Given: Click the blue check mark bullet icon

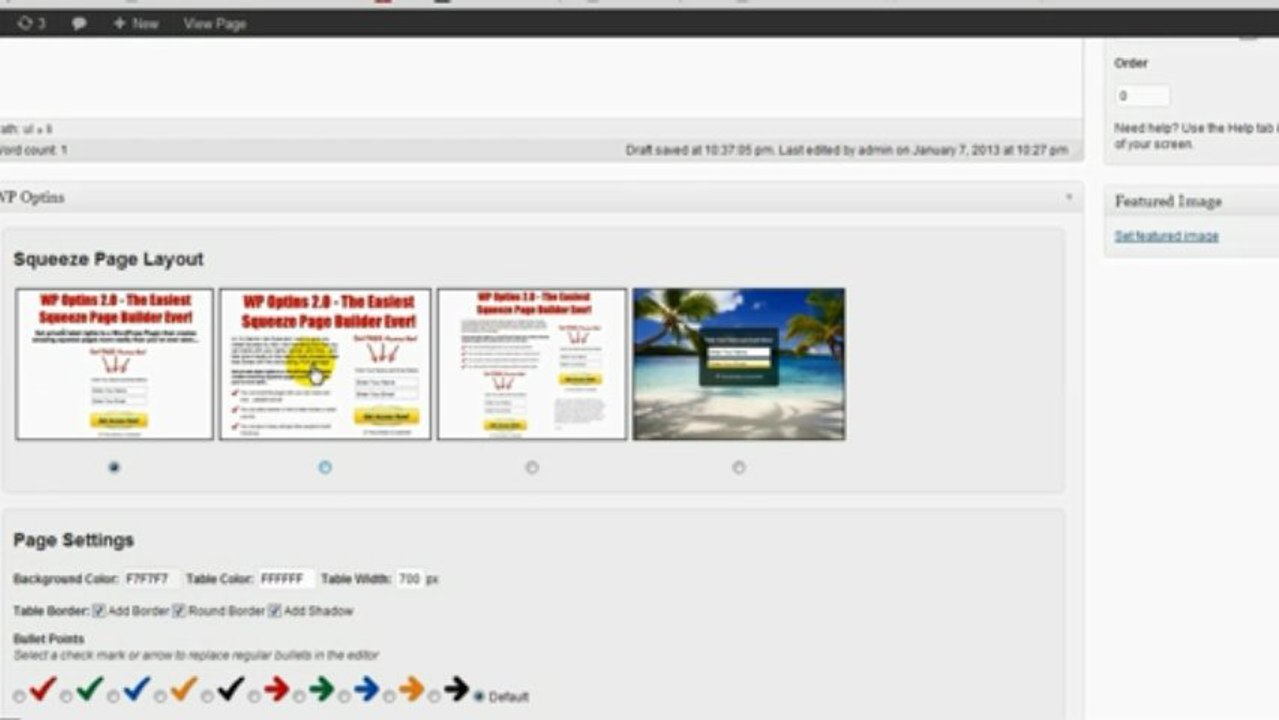Looking at the screenshot, I should pos(136,689).
